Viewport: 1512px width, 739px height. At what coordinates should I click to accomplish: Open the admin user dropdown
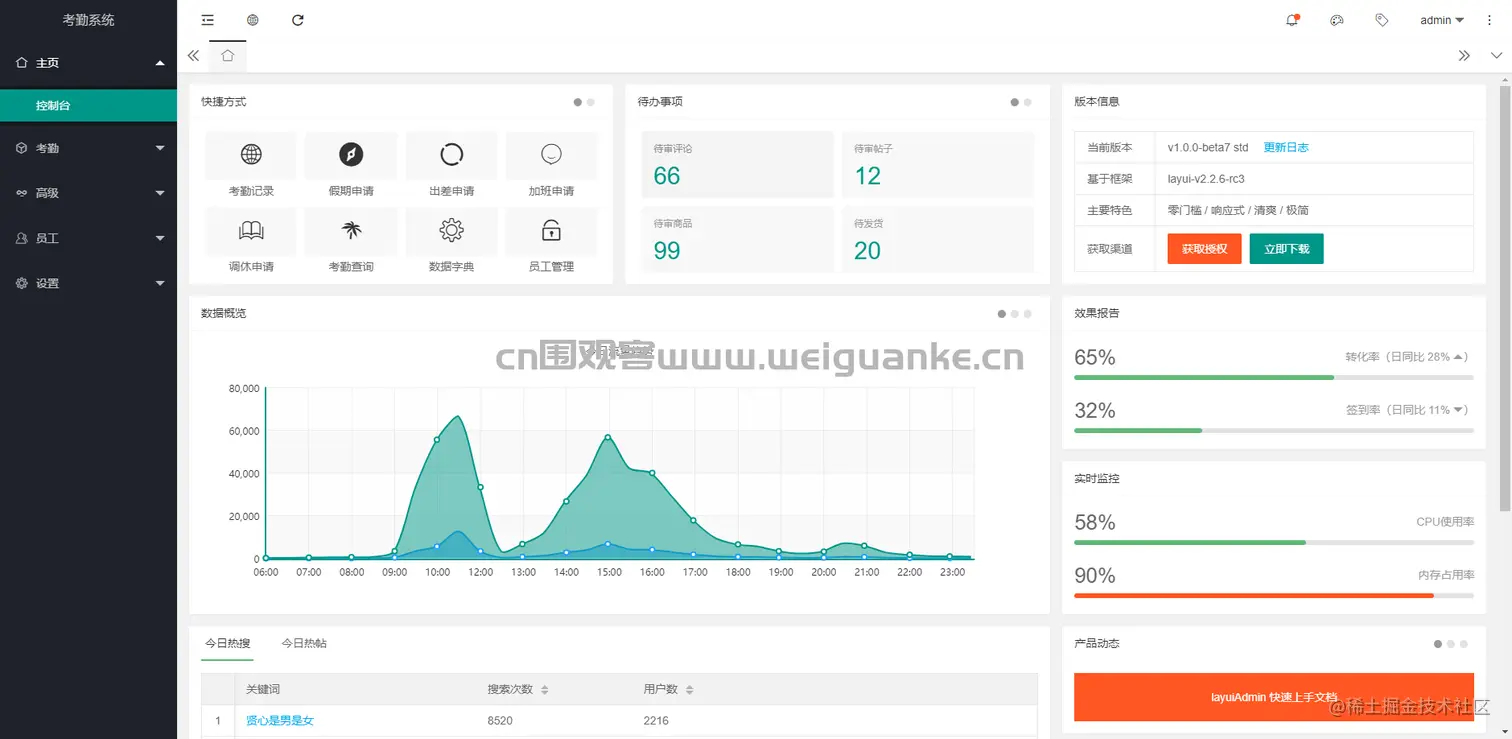1442,20
